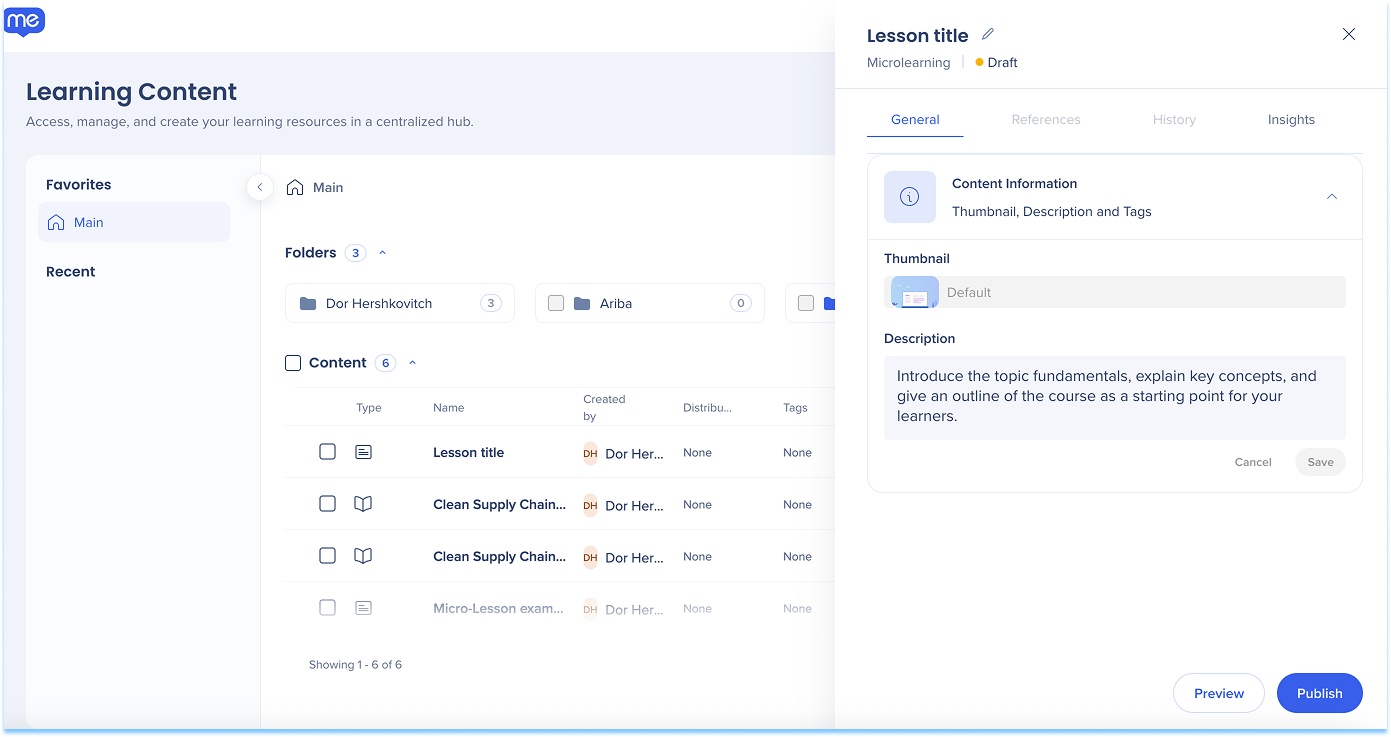
Task: Collapse the Content Information accordion
Action: coord(1331,197)
